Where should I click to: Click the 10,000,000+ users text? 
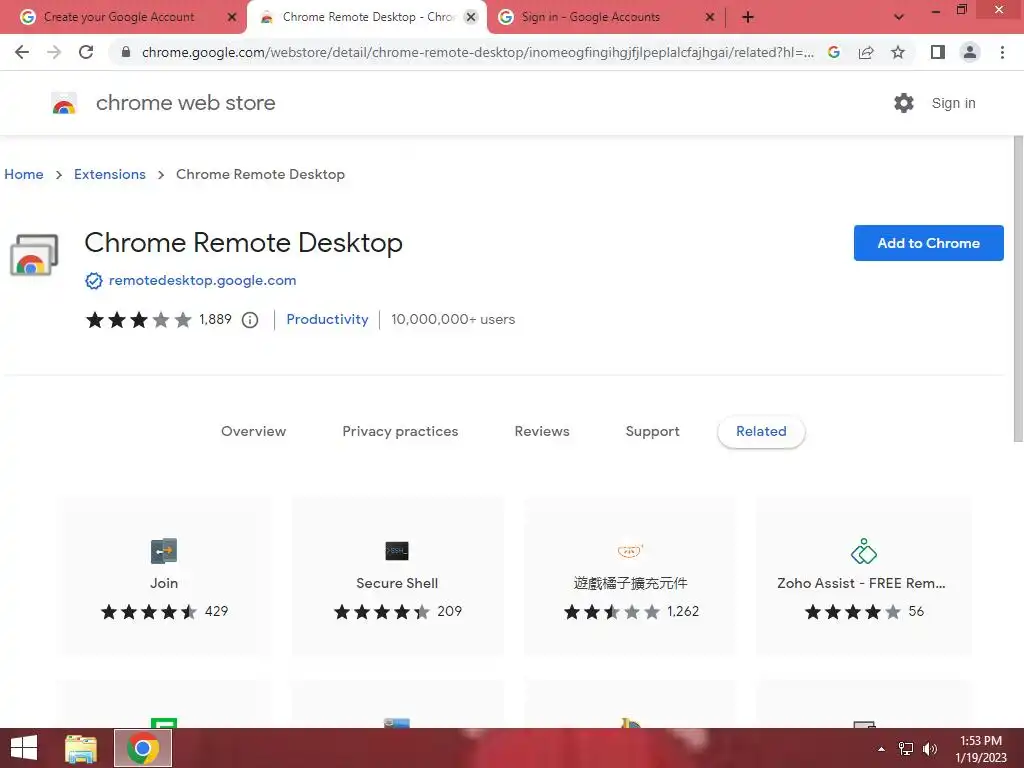pos(453,319)
